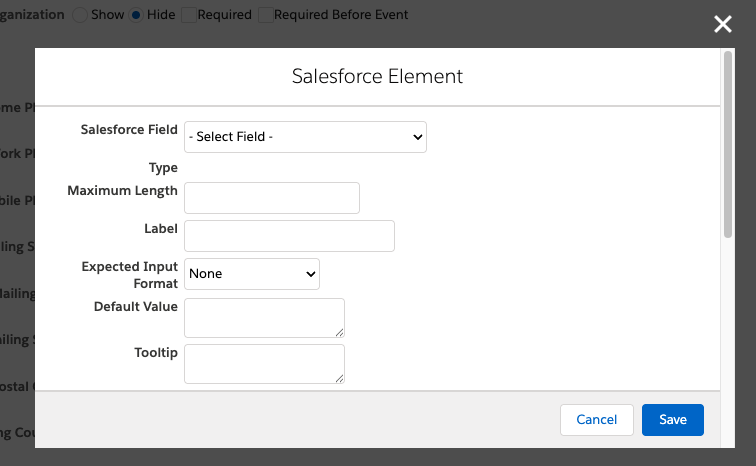Focus the Tooltip text area
This screenshot has height=466, width=756.
[x=264, y=364]
